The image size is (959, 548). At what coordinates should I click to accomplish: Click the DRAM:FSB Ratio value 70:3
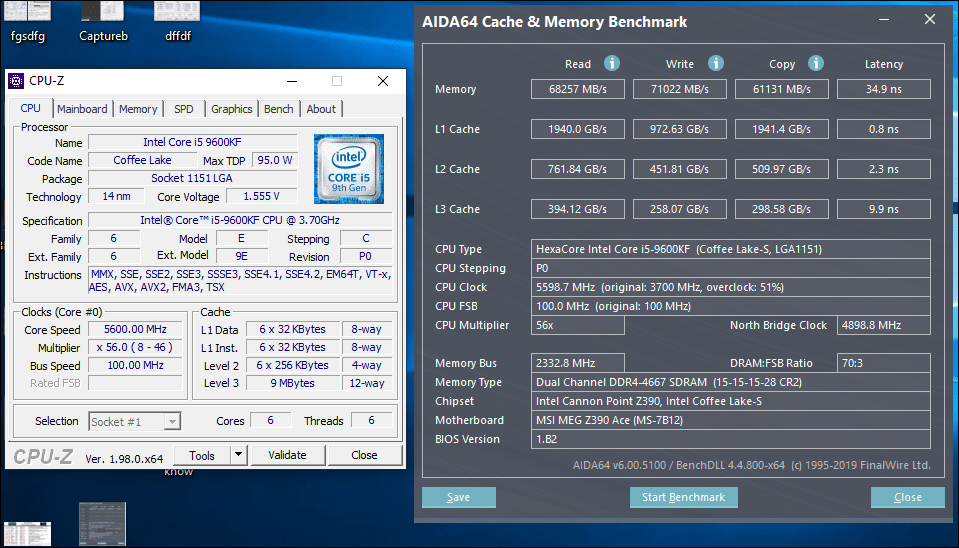884,363
